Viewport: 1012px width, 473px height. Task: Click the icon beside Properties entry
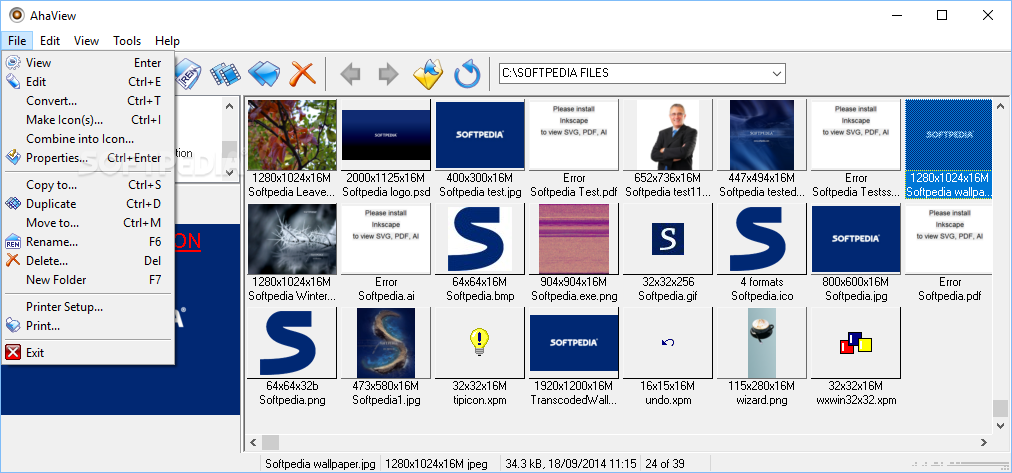(13, 157)
